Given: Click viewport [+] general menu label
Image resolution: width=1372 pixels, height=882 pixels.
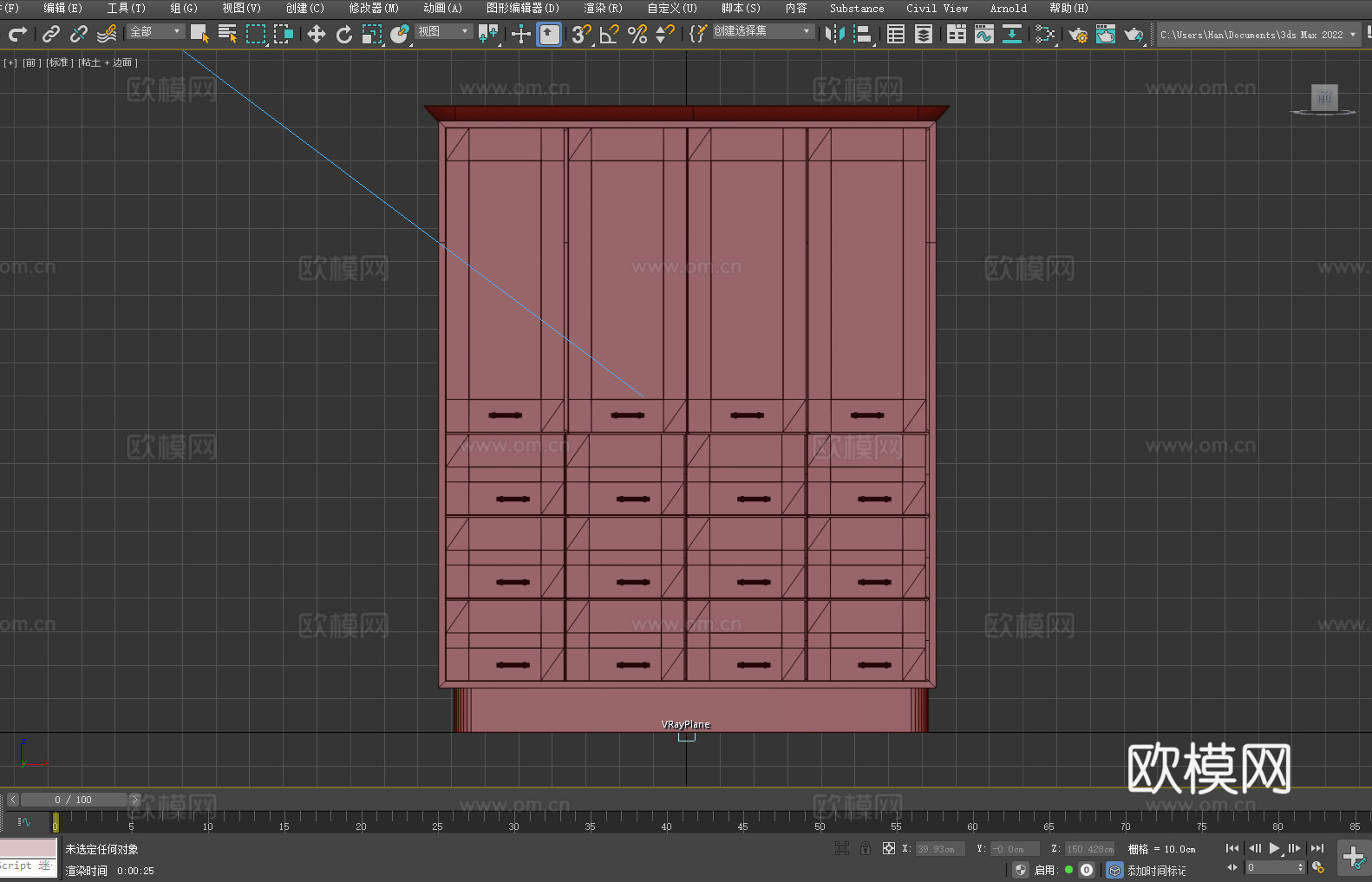Looking at the screenshot, I should pos(10,62).
